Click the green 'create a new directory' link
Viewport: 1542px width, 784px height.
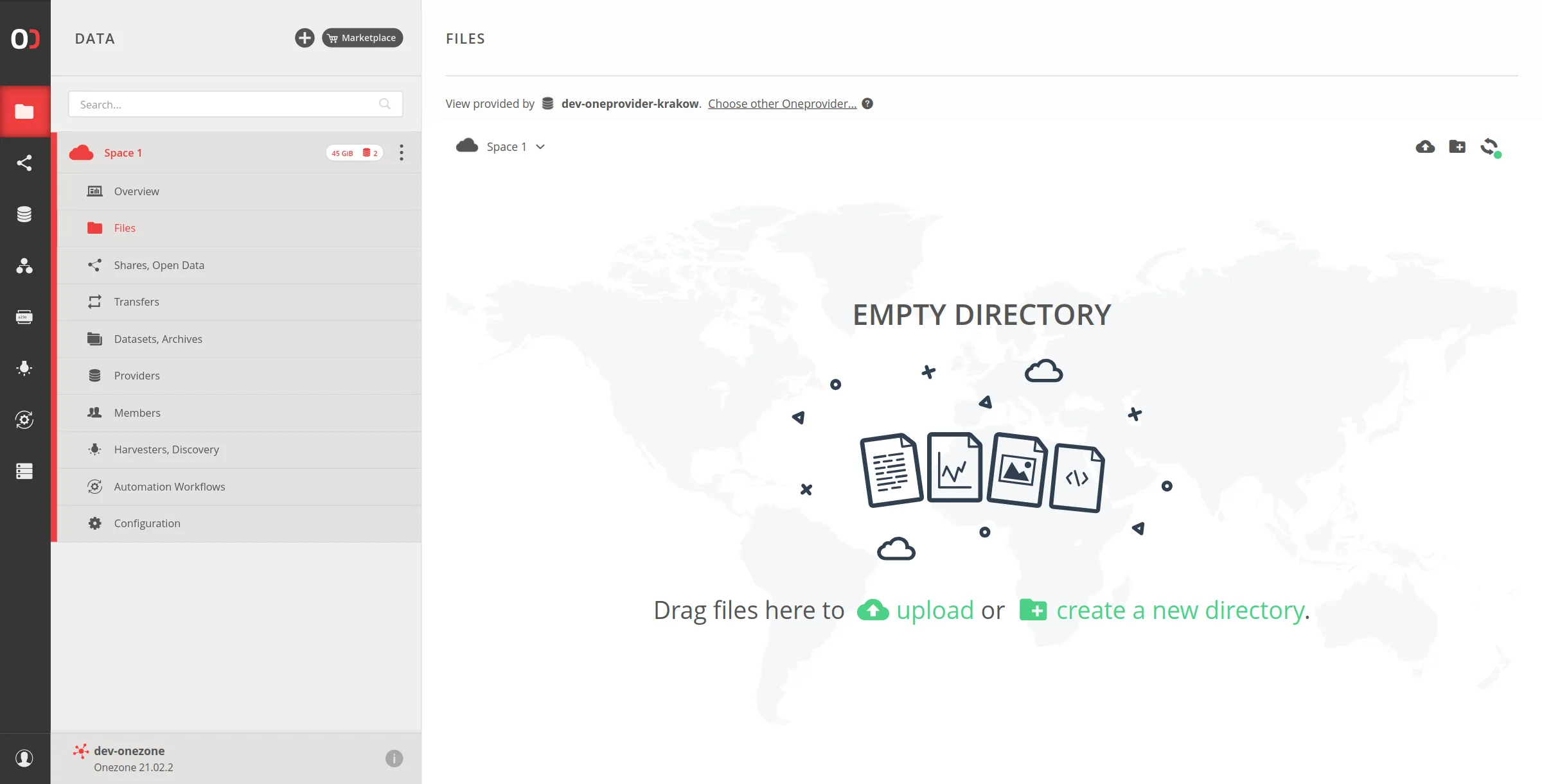[x=1179, y=610]
